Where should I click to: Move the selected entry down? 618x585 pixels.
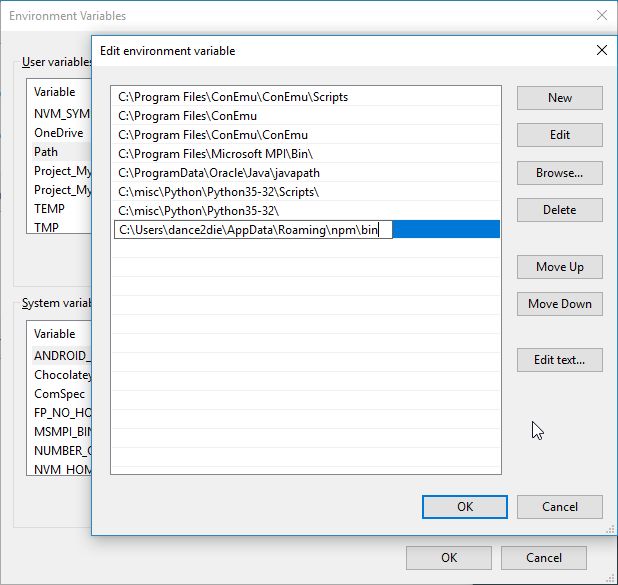pos(559,304)
